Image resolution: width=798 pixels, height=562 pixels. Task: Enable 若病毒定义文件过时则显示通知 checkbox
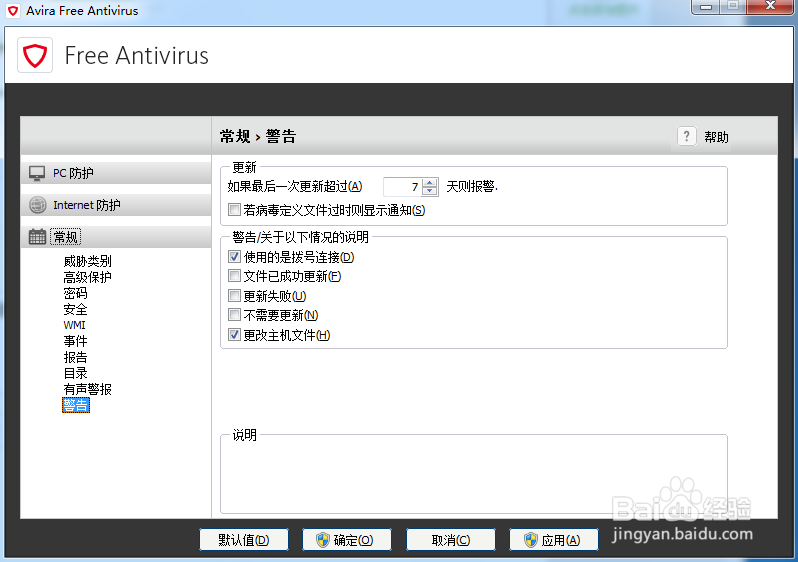(x=234, y=210)
